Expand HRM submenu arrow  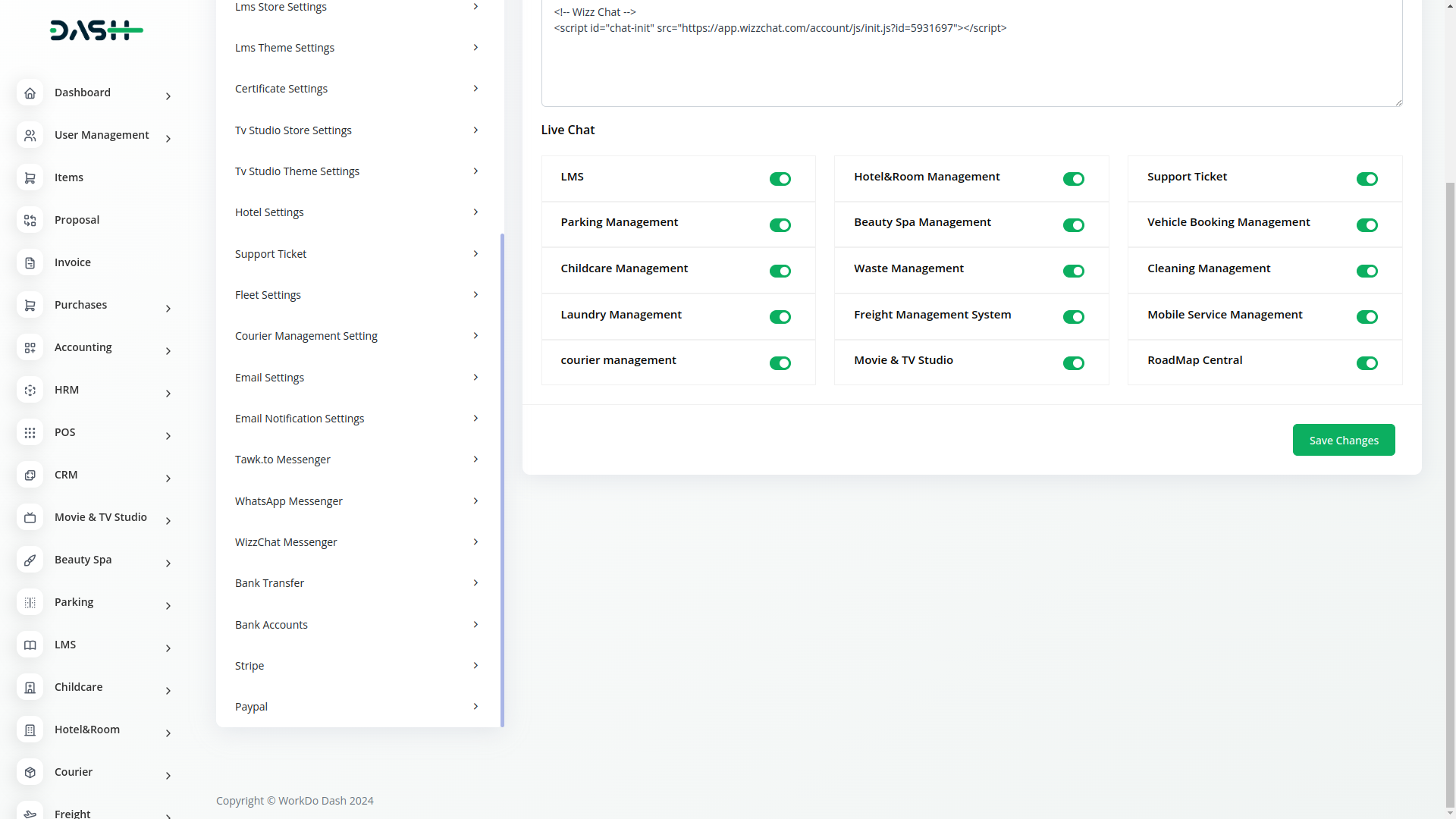pos(168,394)
